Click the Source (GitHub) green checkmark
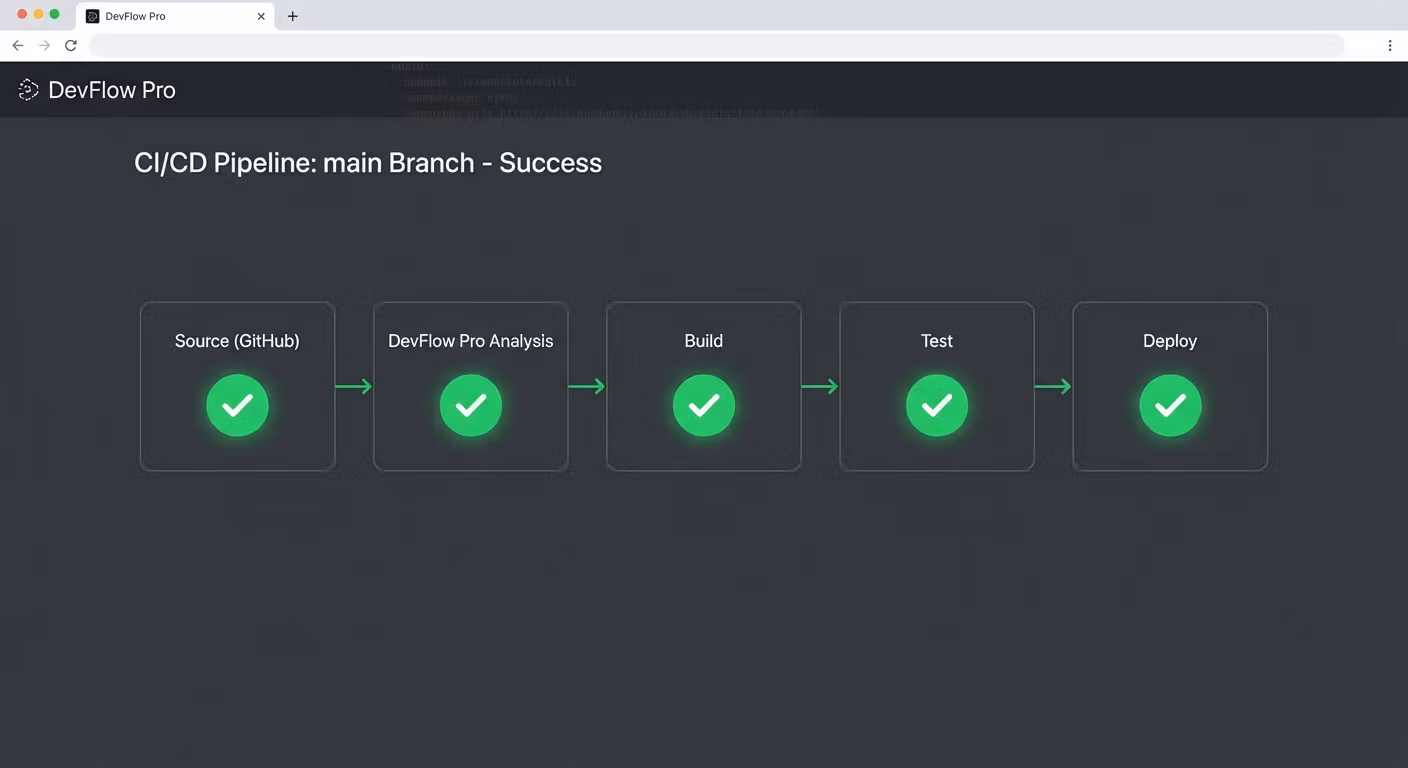 click(x=237, y=405)
